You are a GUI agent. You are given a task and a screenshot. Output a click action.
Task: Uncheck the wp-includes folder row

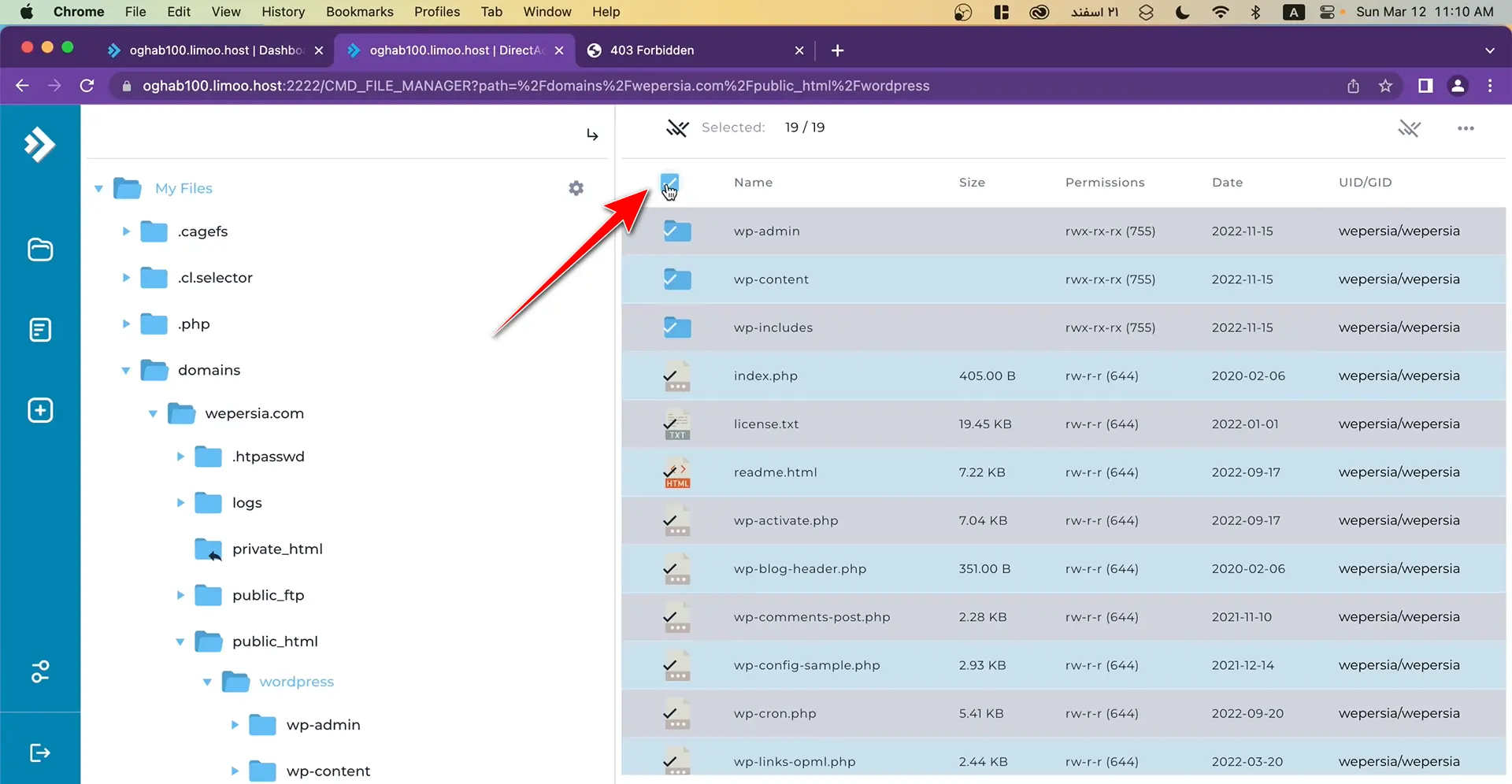pyautogui.click(x=677, y=327)
